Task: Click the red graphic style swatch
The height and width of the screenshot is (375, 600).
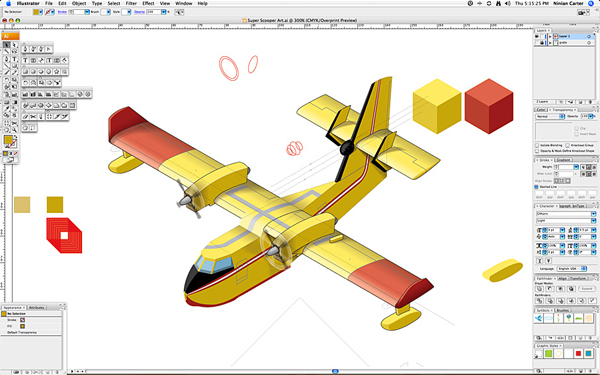Action: pyautogui.click(x=579, y=353)
